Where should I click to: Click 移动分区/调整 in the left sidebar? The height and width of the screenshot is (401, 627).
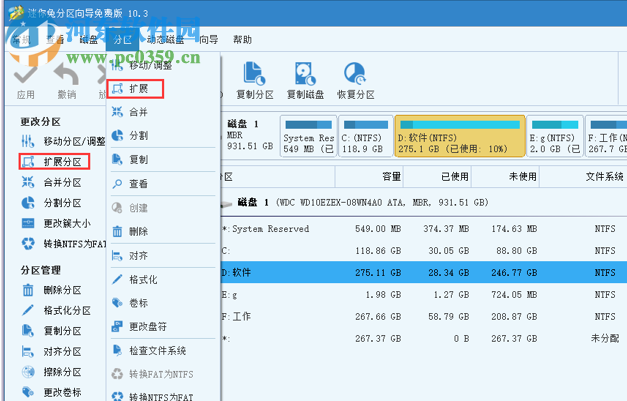pyautogui.click(x=63, y=141)
